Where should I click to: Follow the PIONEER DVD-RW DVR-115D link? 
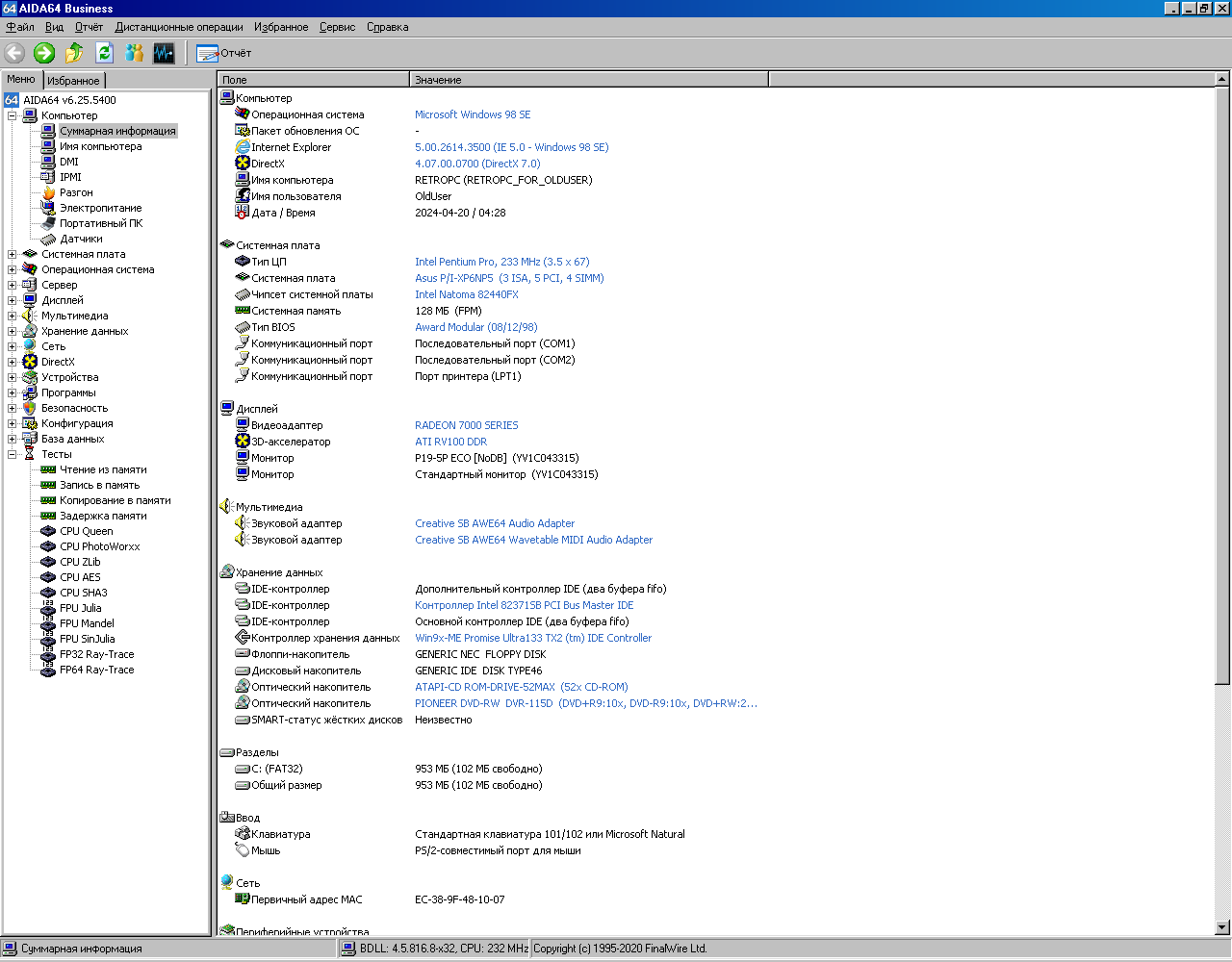pyautogui.click(x=586, y=703)
